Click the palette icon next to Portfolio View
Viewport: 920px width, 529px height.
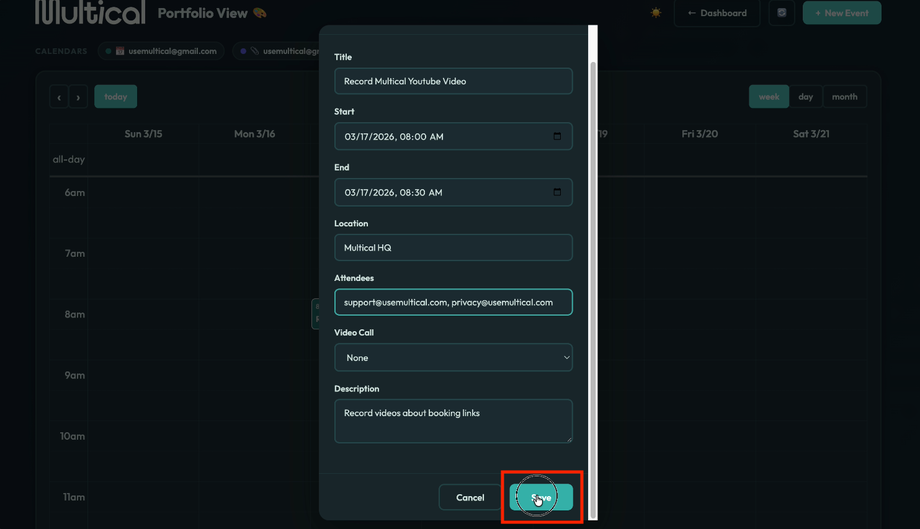(259, 13)
